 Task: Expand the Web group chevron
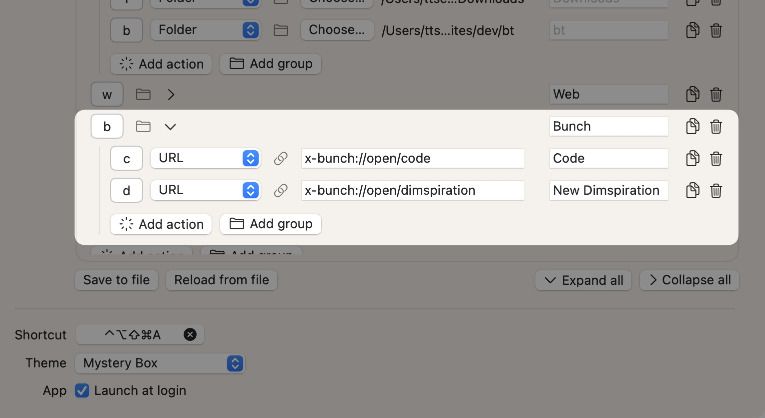pyautogui.click(x=170, y=94)
